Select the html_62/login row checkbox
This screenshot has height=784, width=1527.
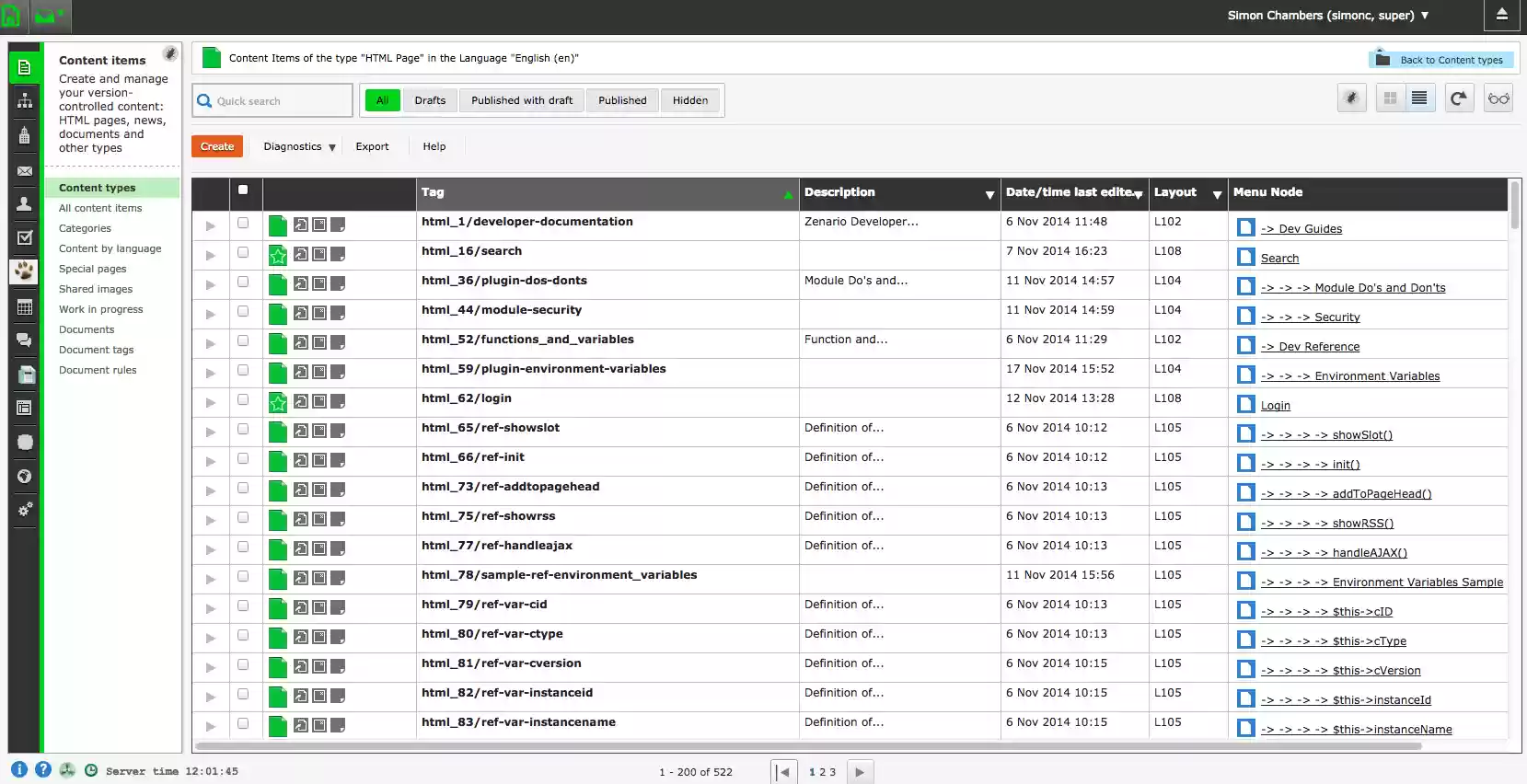243,399
